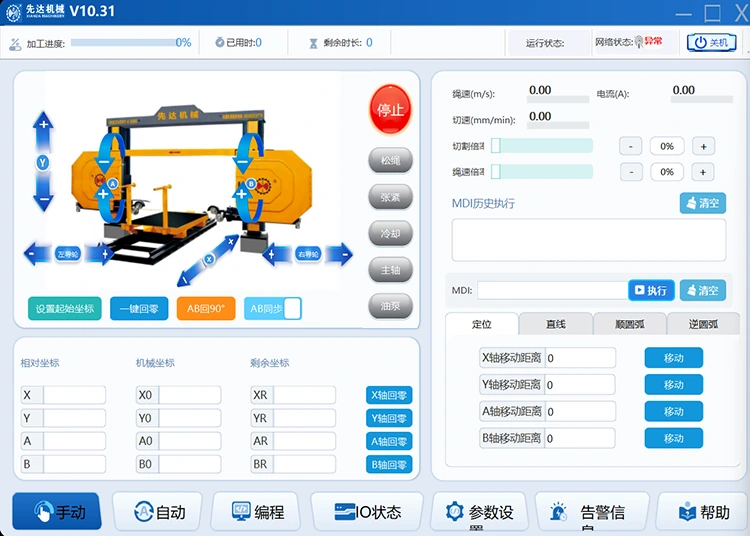750x536 pixels.
Task: Open the 自动 automatic mode page
Action: 157,512
